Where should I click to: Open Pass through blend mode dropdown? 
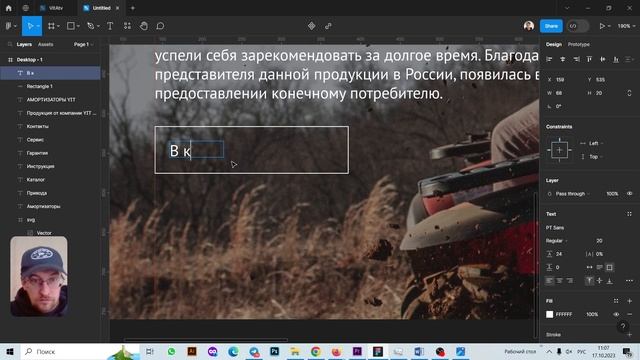coord(572,193)
